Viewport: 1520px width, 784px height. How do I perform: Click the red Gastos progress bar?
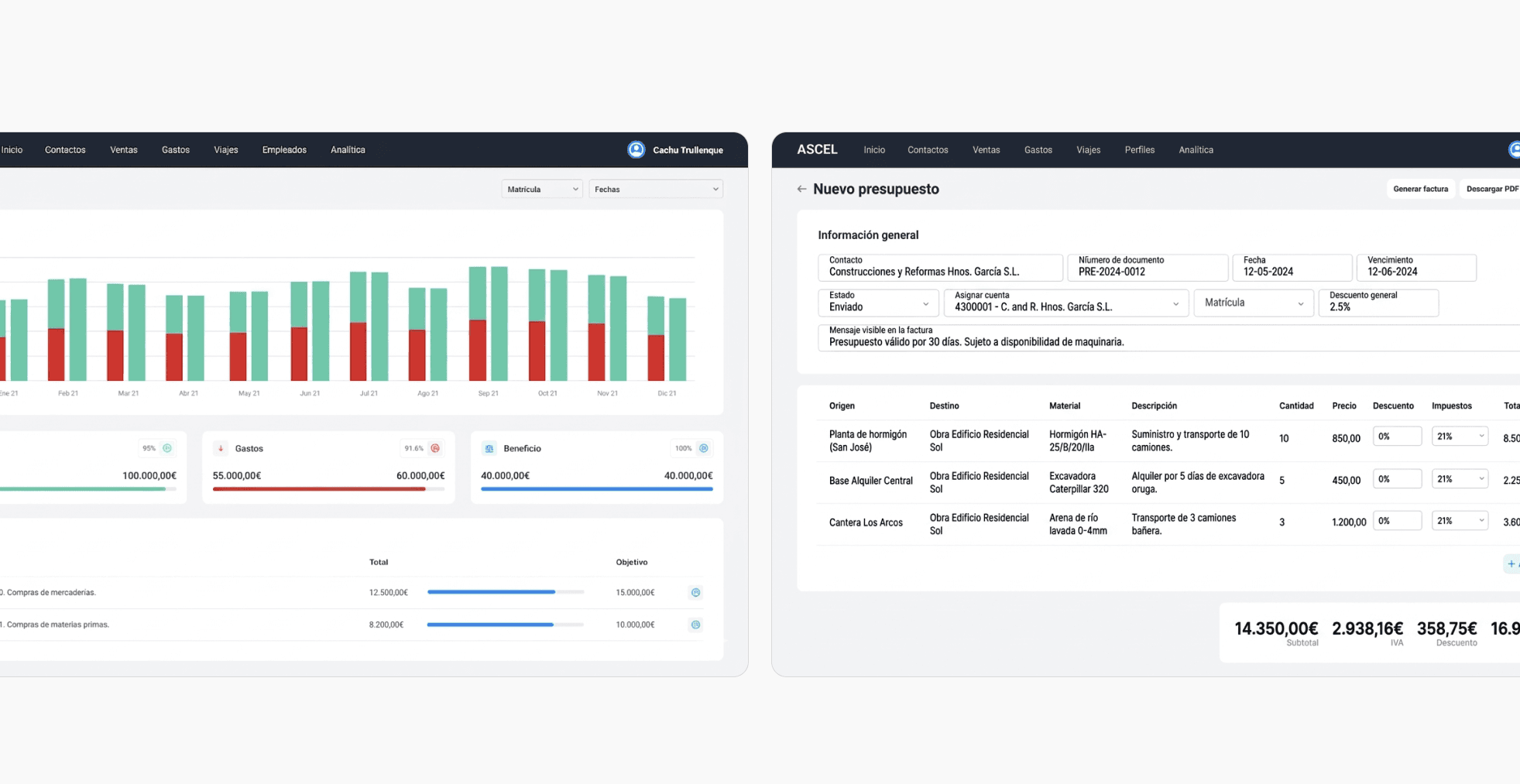pyautogui.click(x=319, y=489)
